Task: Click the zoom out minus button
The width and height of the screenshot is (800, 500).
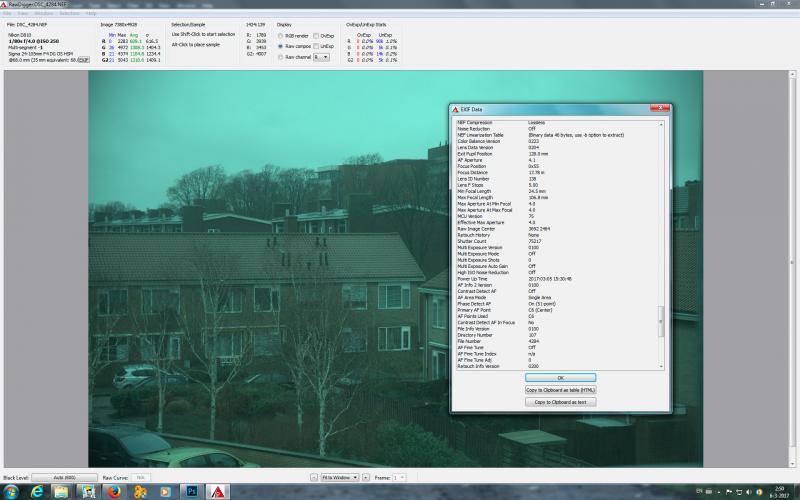Action: point(314,478)
